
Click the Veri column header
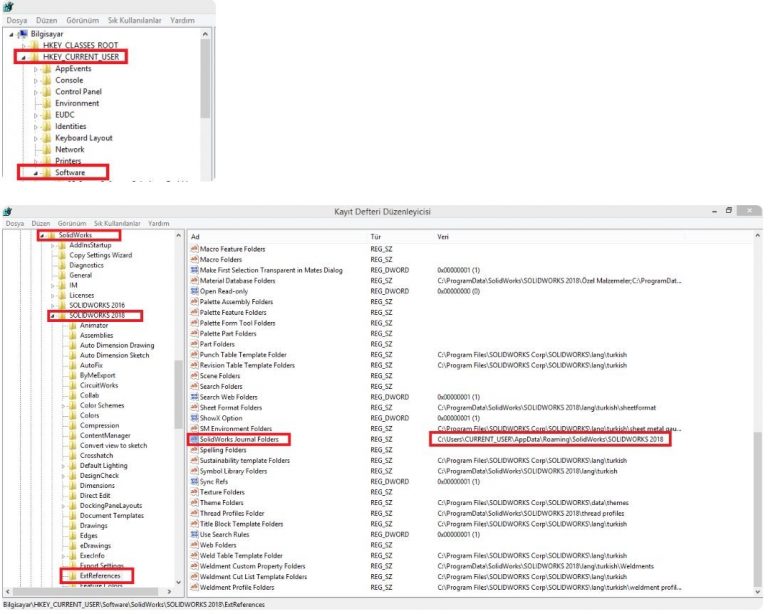coord(443,236)
